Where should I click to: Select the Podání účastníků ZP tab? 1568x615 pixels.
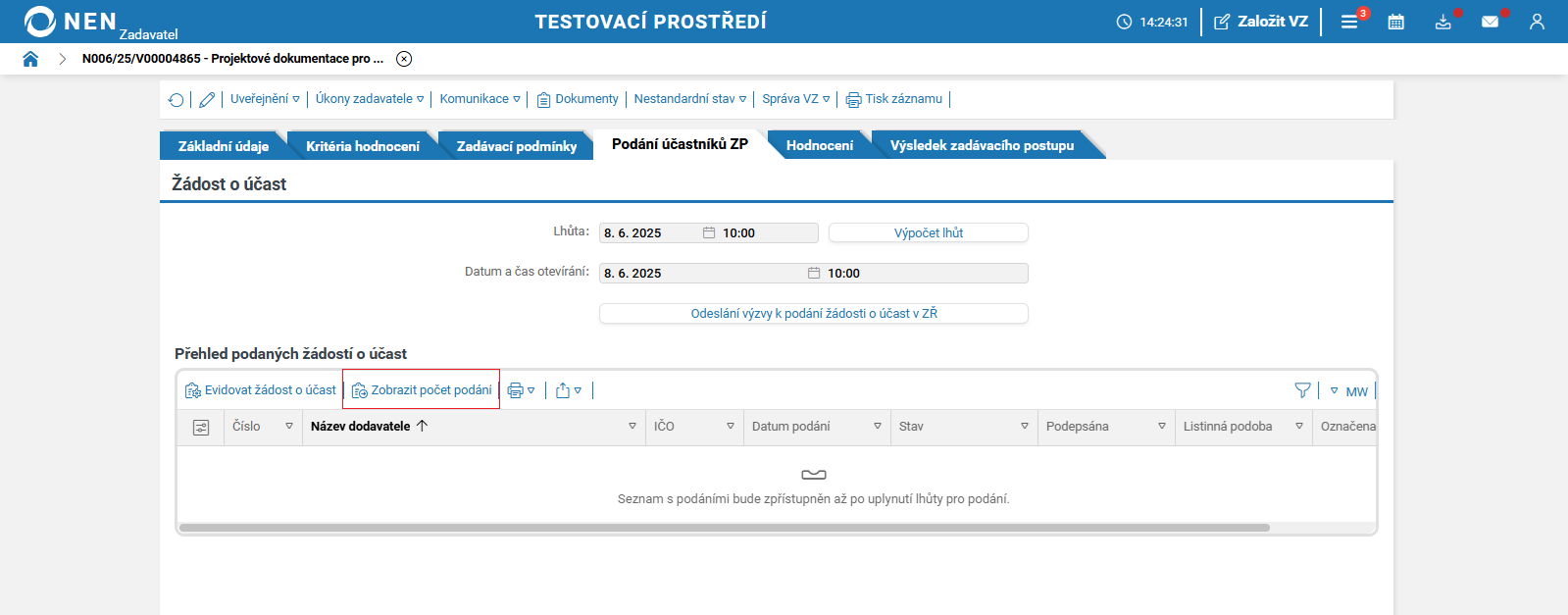point(680,144)
